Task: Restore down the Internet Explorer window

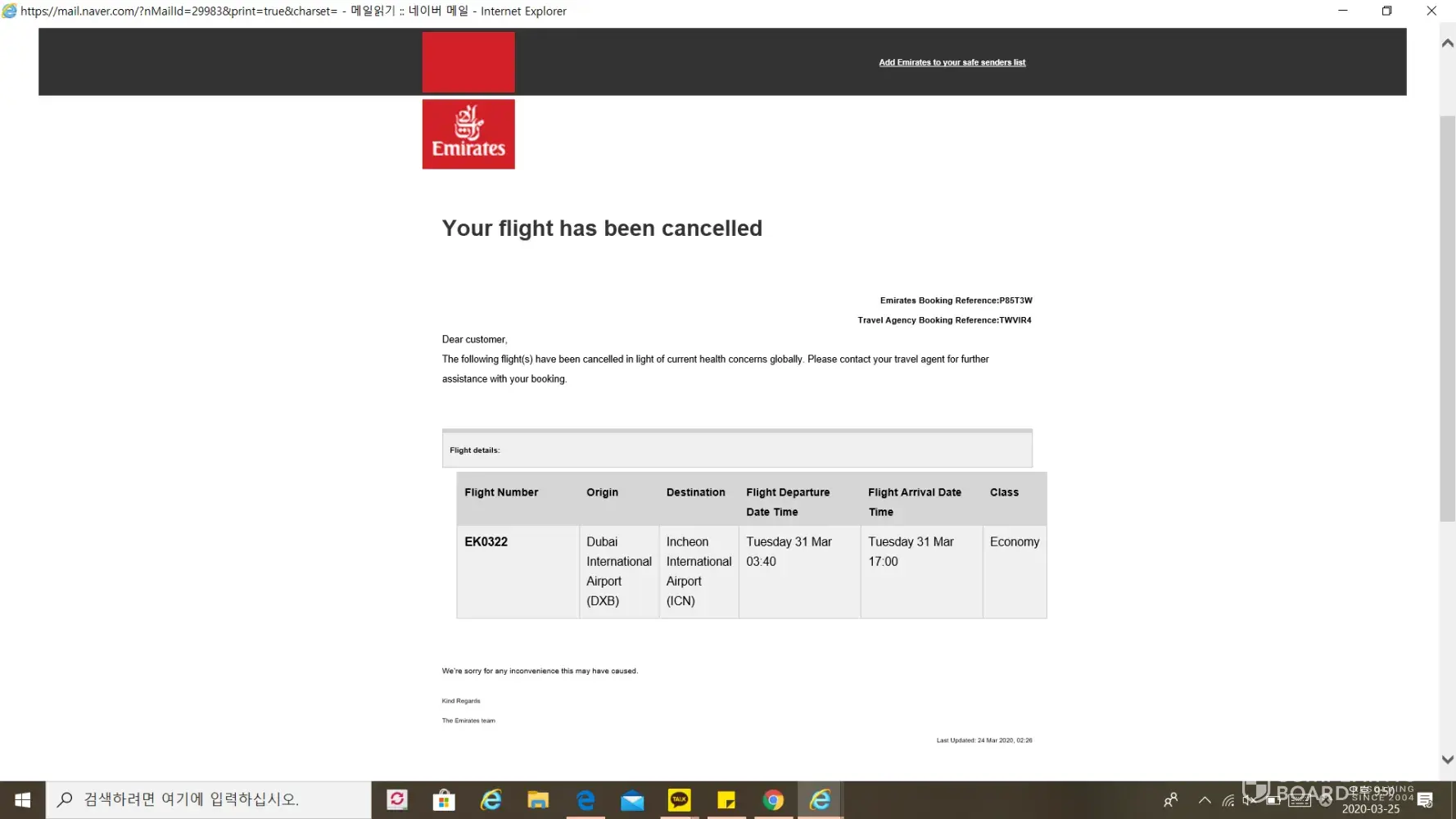Action: click(x=1387, y=11)
